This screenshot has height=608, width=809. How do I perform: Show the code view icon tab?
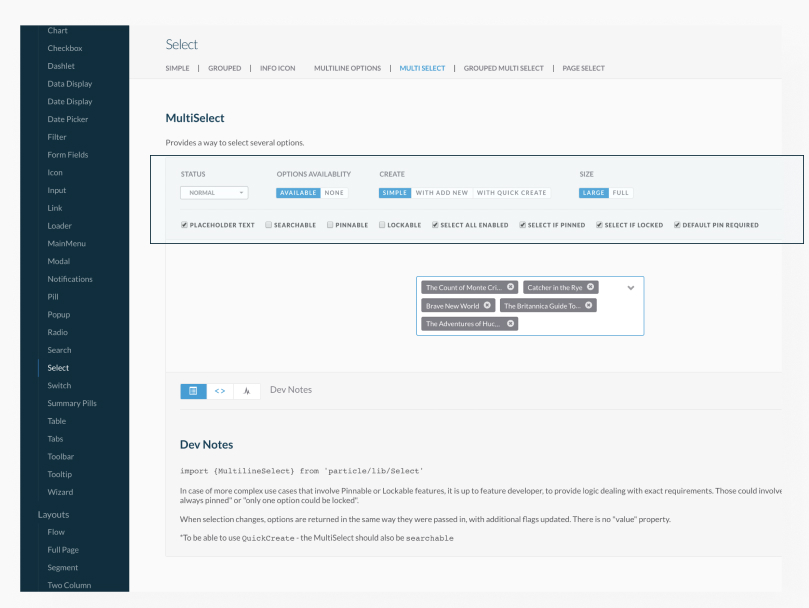[220, 391]
